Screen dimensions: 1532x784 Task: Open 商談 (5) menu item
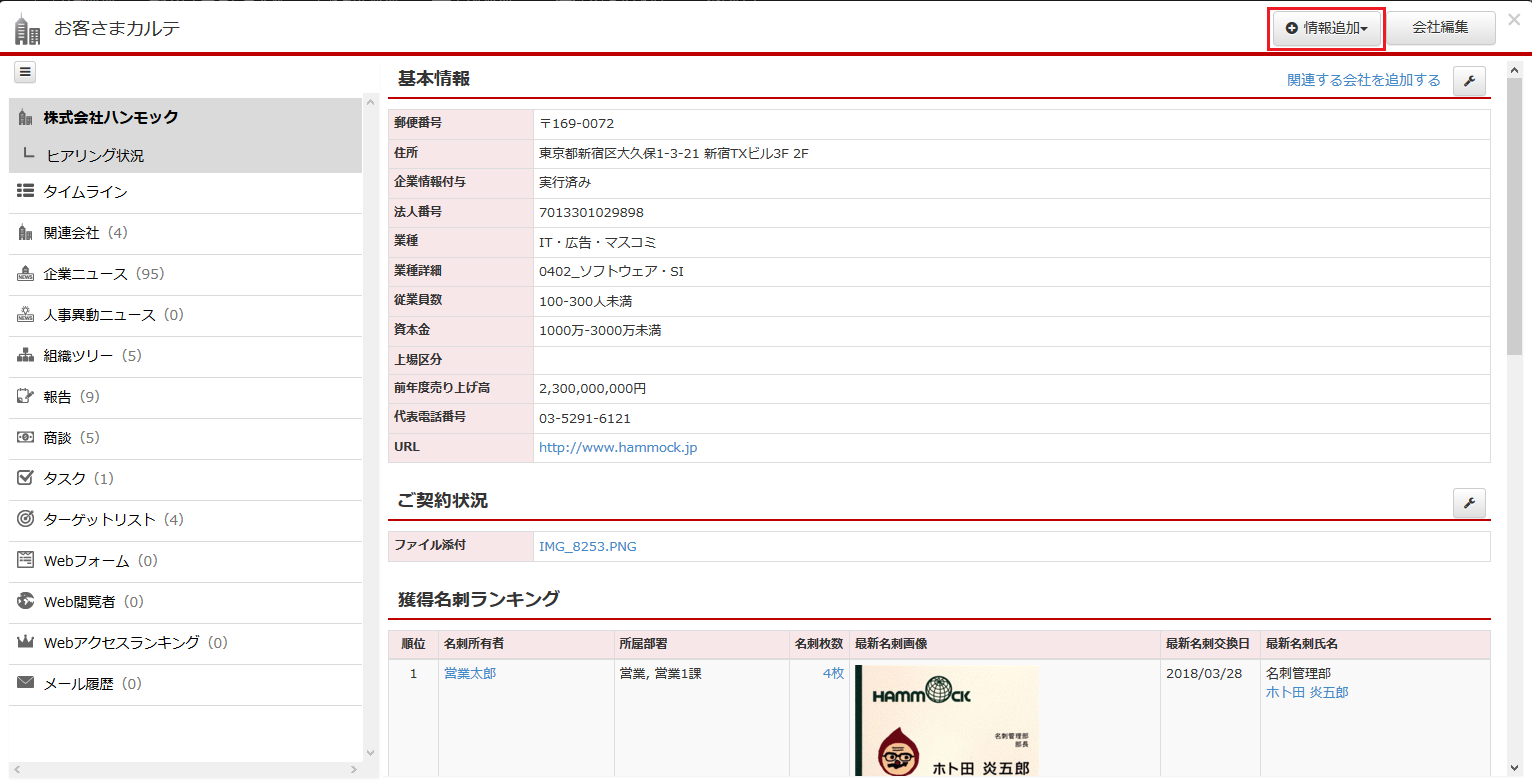click(x=72, y=438)
